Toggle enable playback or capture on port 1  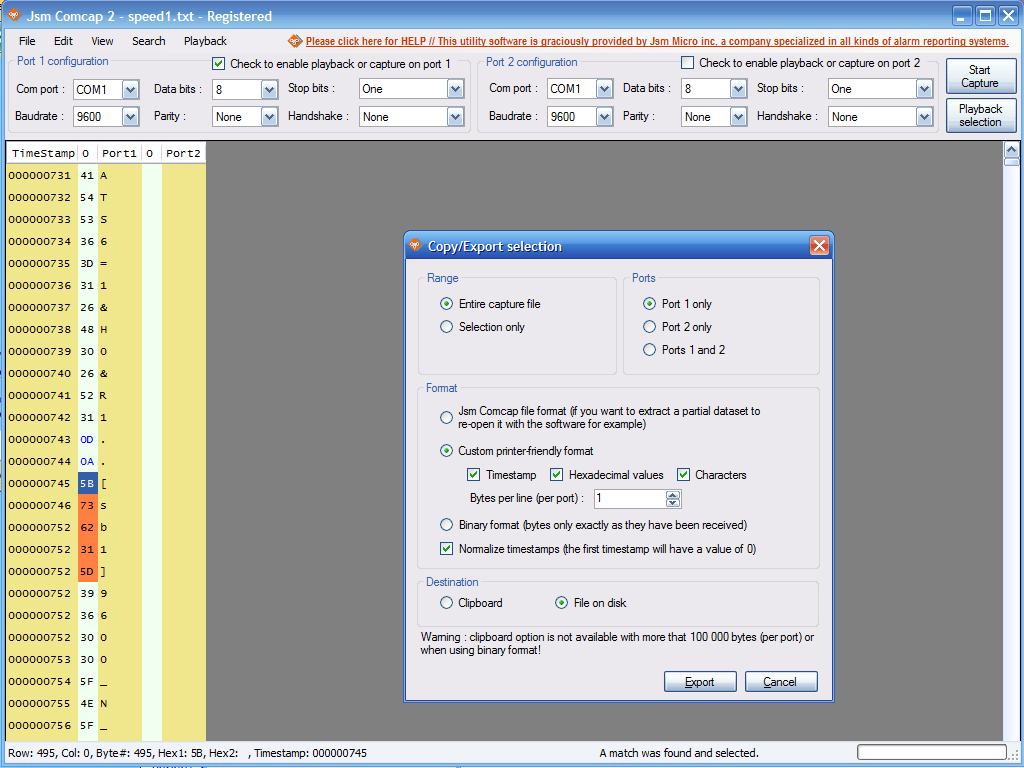[219, 64]
